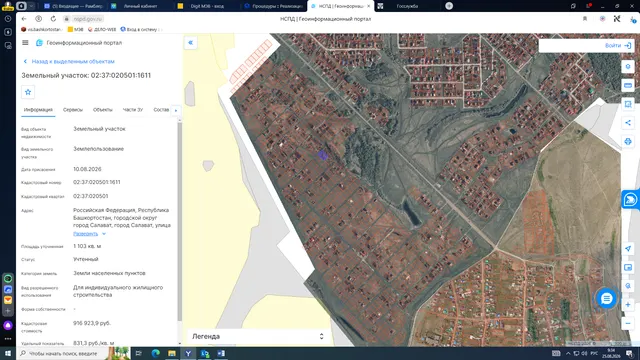Image resolution: width=640 pixels, height=360 pixels.
Task: Open the round chat support button
Action: 607,298
